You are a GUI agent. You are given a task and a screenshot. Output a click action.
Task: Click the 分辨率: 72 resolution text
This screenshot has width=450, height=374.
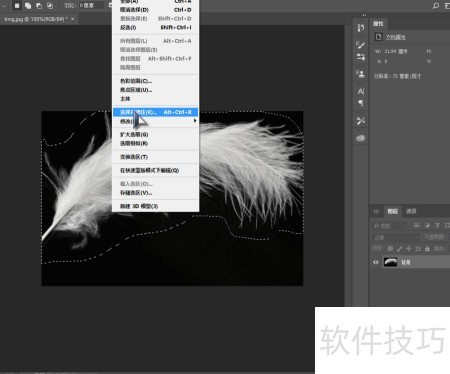click(x=397, y=76)
